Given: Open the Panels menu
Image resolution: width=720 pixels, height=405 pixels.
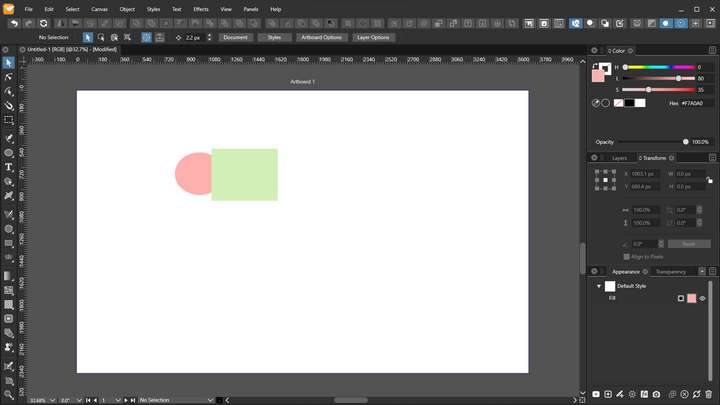Looking at the screenshot, I should click(x=251, y=9).
